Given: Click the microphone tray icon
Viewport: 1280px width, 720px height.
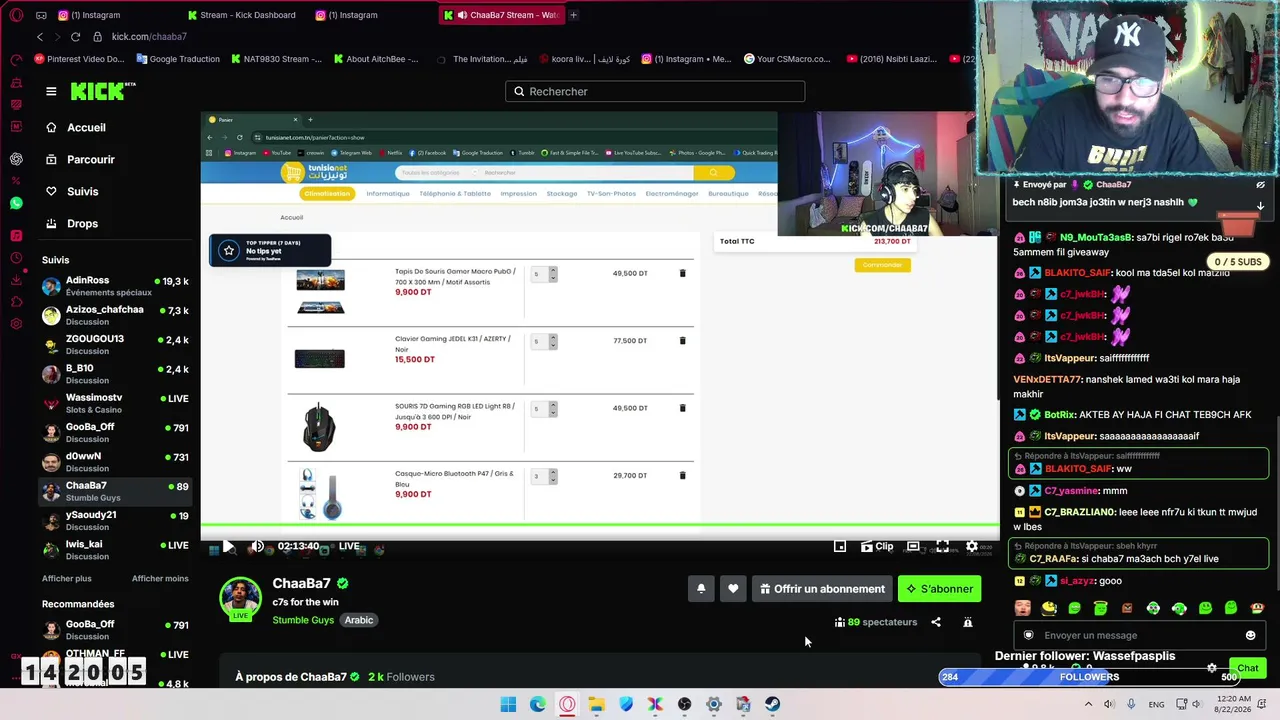Looking at the screenshot, I should [x=1131, y=704].
